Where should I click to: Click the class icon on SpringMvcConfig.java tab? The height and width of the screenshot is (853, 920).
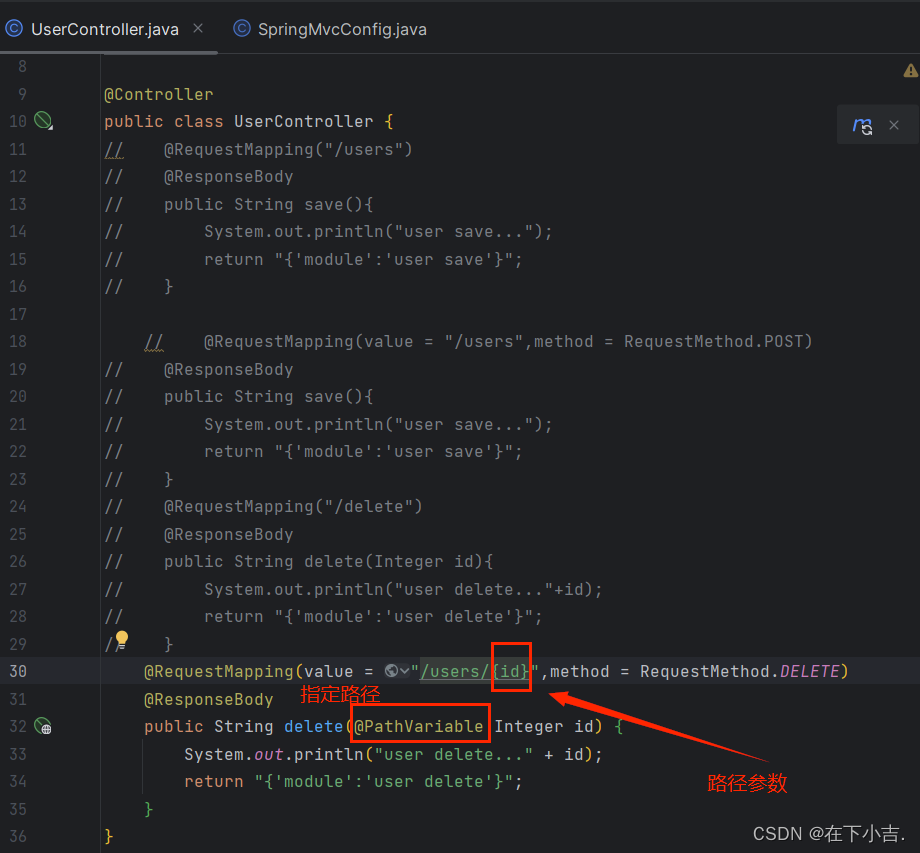(242, 28)
